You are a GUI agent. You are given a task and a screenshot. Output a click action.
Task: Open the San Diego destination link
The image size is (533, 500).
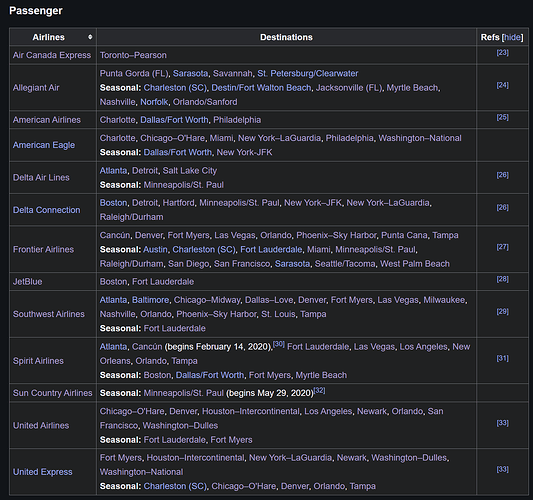pyautogui.click(x=189, y=264)
